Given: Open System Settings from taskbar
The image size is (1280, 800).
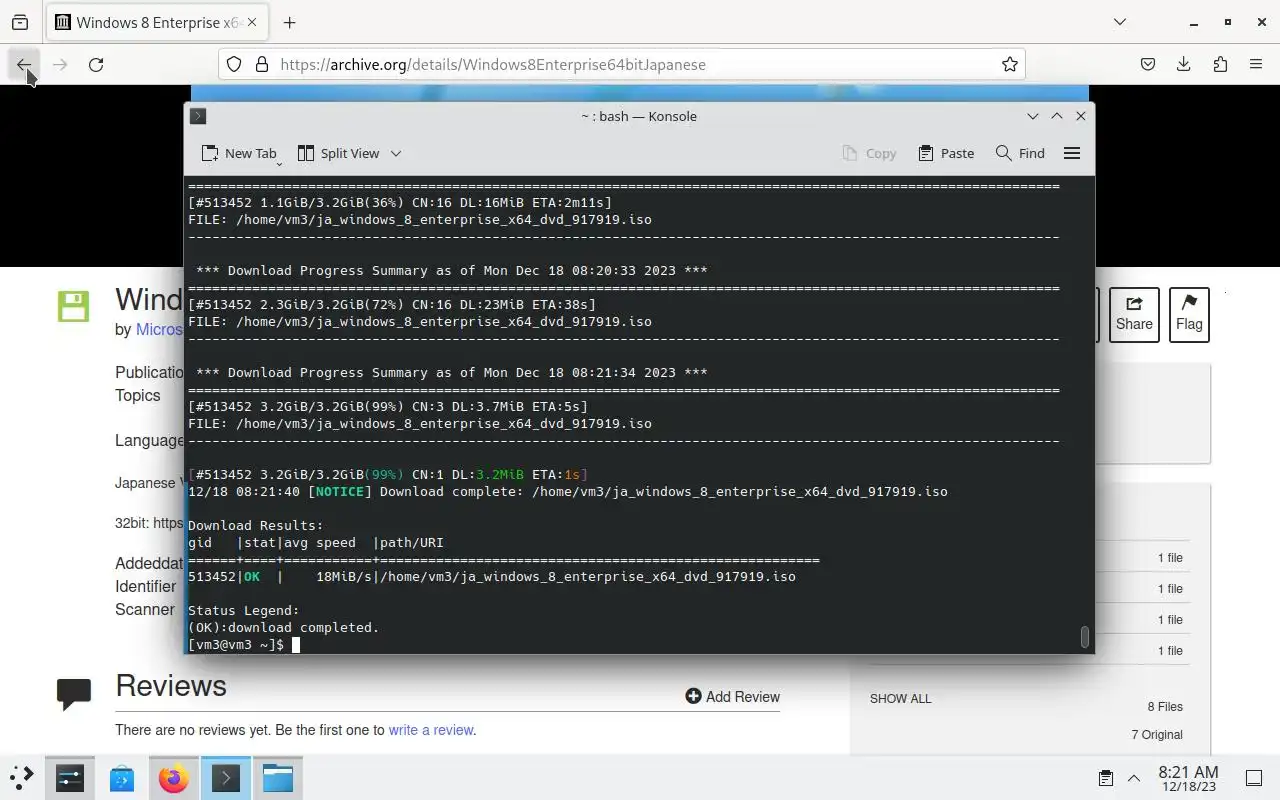Looking at the screenshot, I should 70,777.
